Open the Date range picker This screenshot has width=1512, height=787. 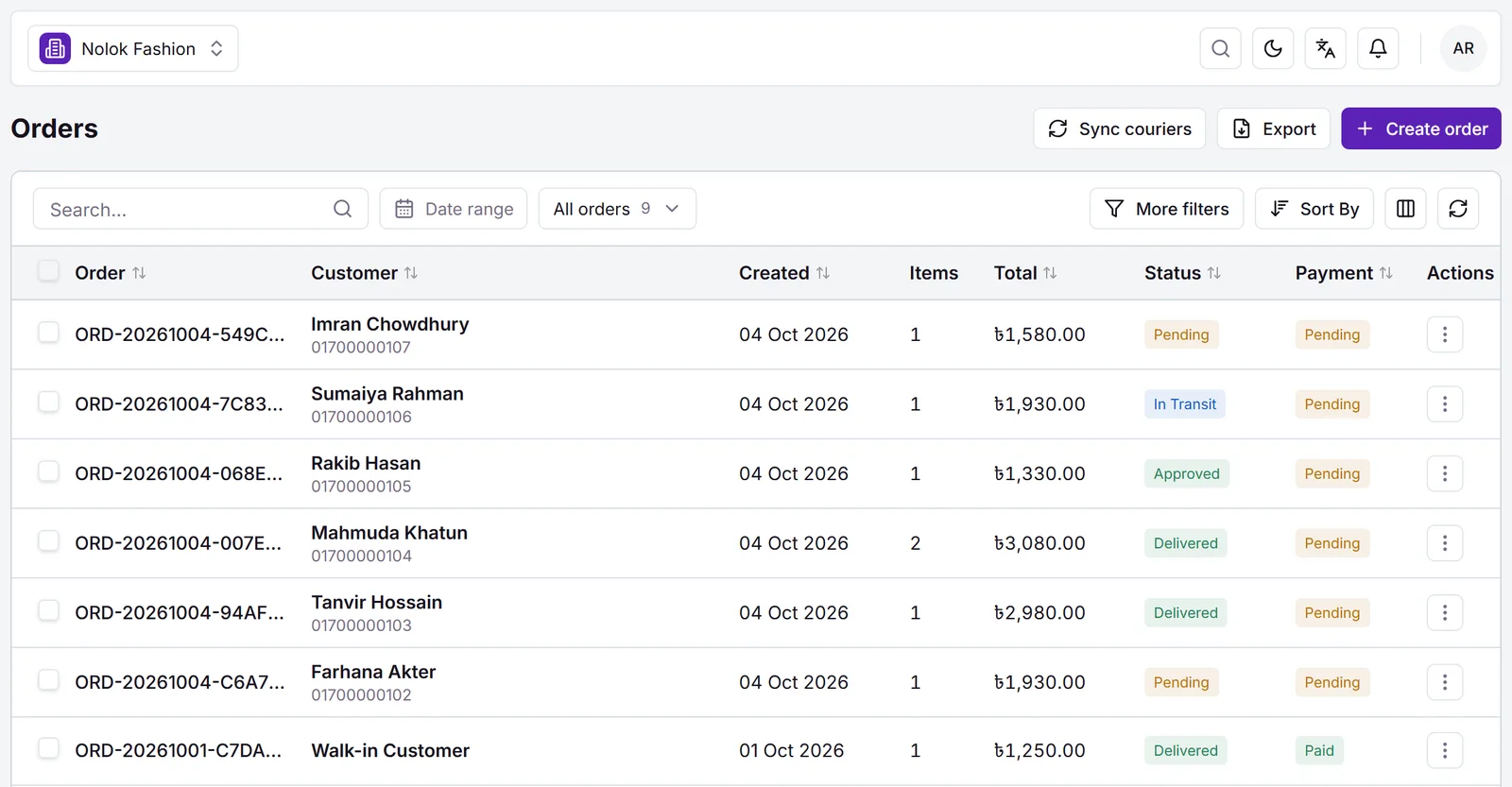[x=454, y=209]
